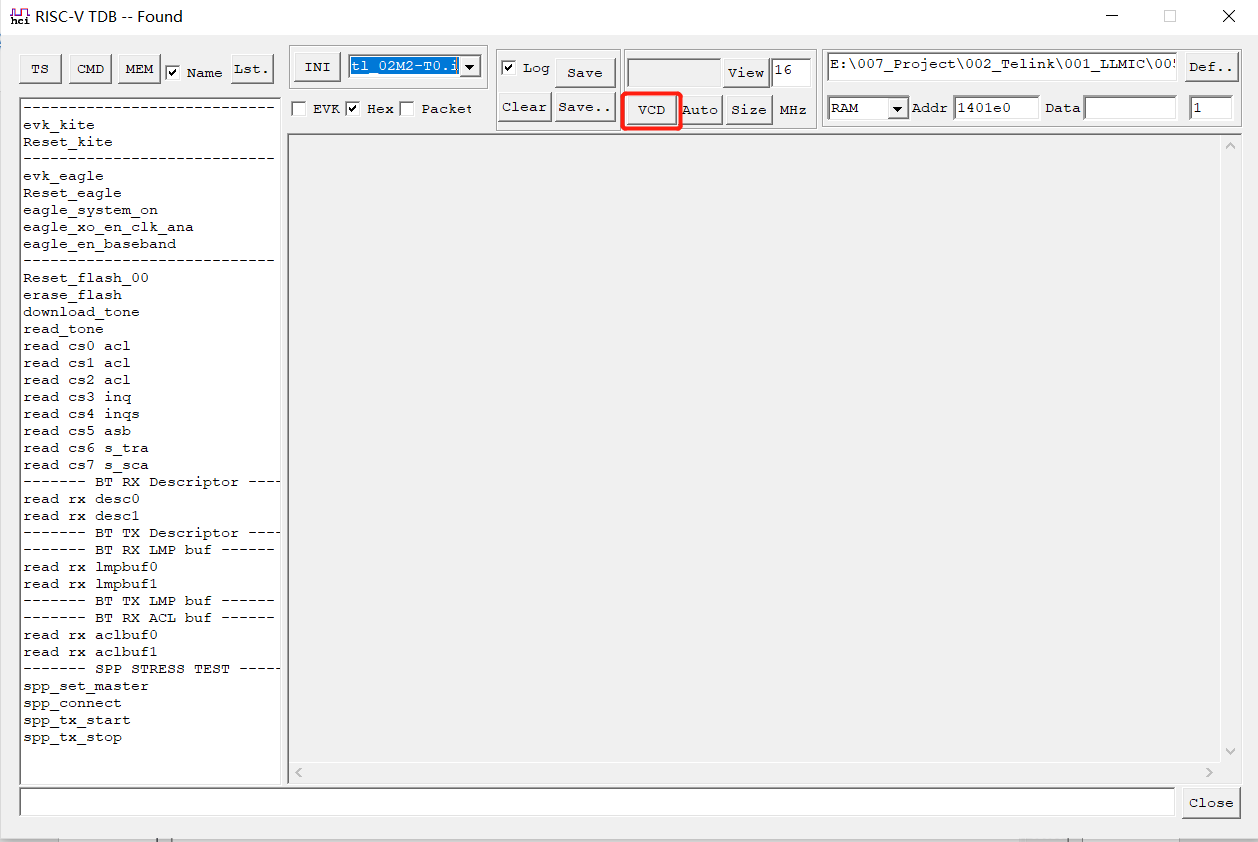Viewport: 1258px width, 842px height.
Task: Expand the INI file dropdown
Action: click(469, 67)
